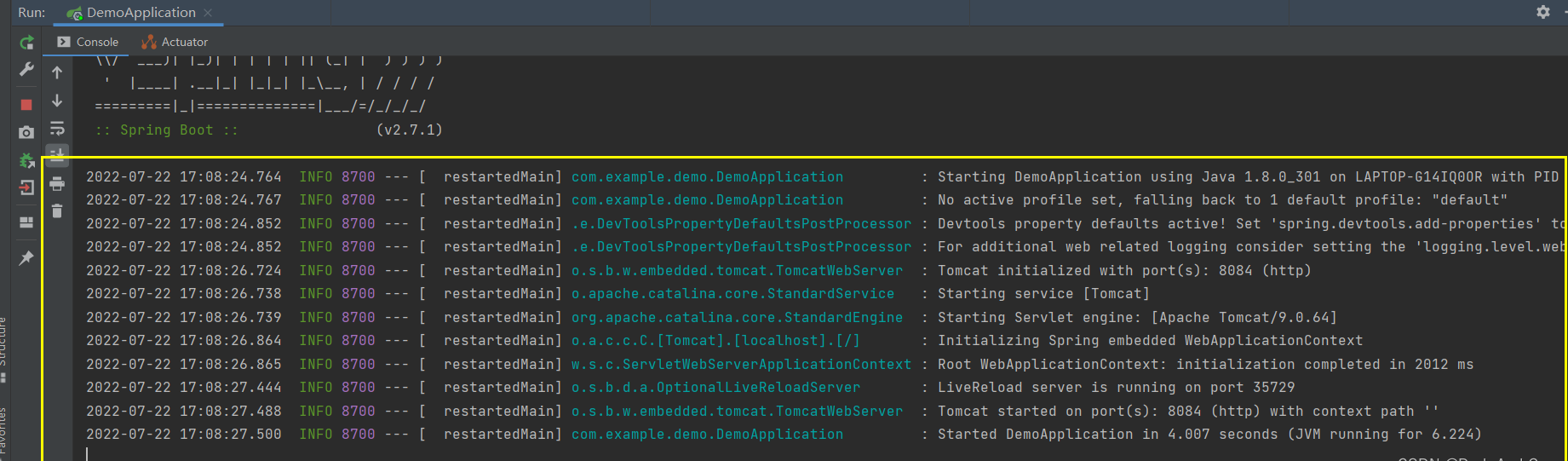This screenshot has height=461, width=1568.
Task: Pin the tab with the pin icon
Action: [x=26, y=257]
